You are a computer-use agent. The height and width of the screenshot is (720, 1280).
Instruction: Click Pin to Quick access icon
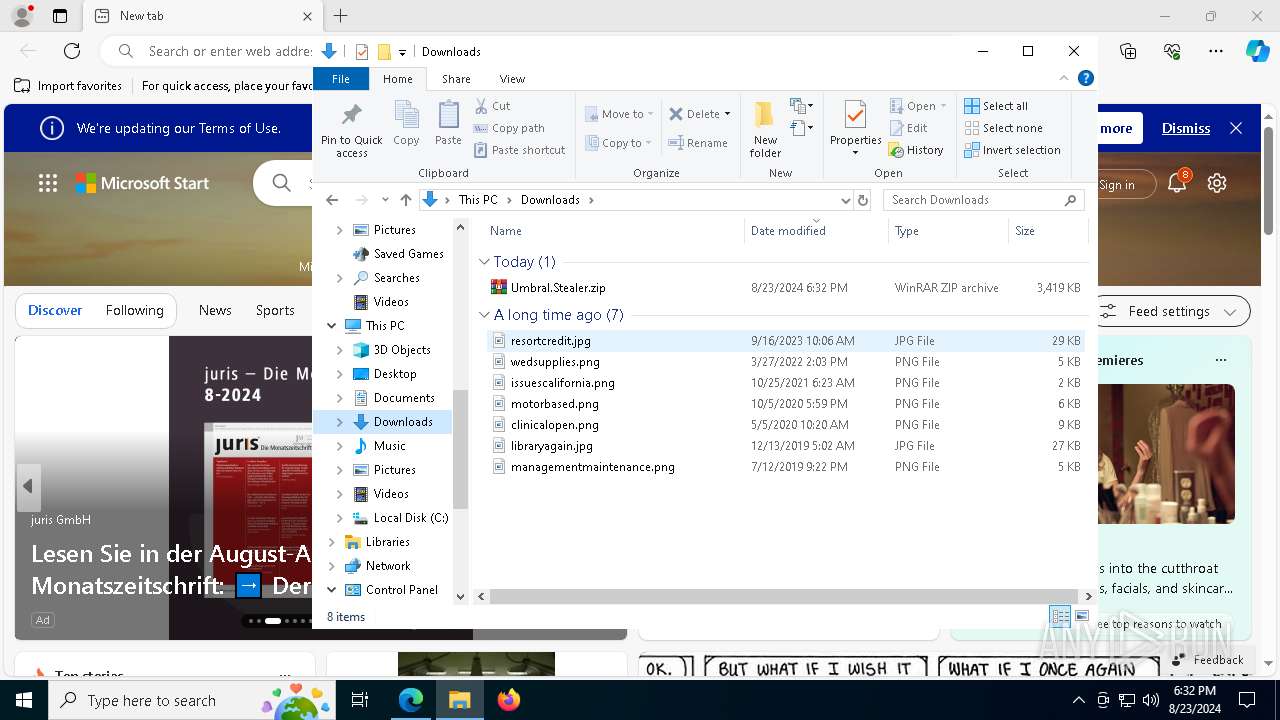pyautogui.click(x=351, y=129)
